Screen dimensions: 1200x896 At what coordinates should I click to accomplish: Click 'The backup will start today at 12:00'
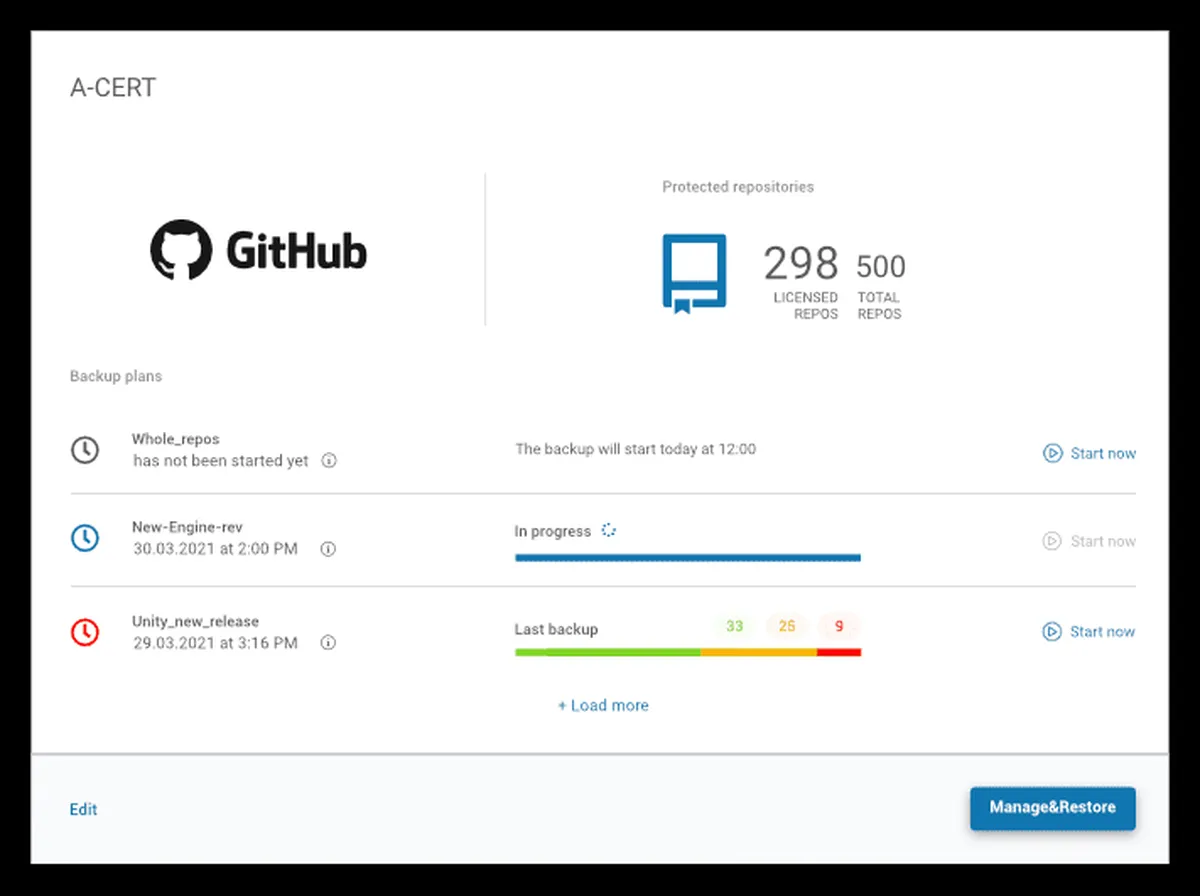coord(636,449)
